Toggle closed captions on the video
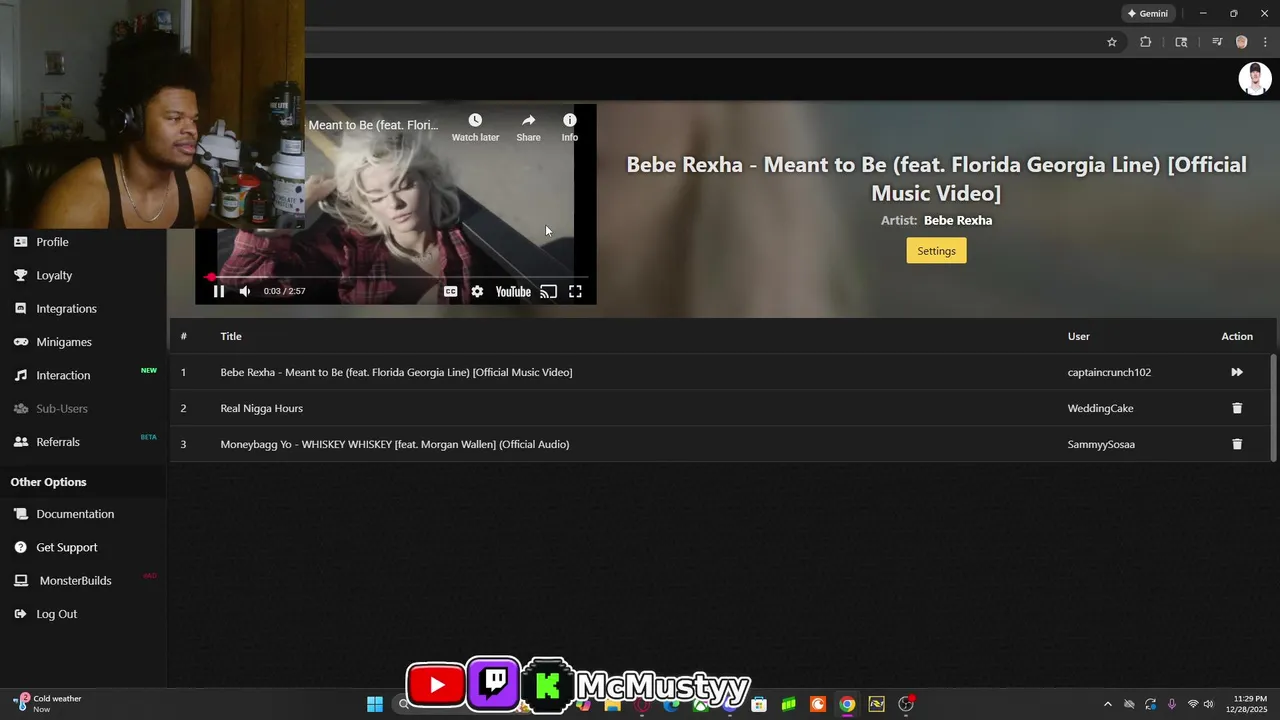Screen dimensions: 1280x720 point(451,291)
